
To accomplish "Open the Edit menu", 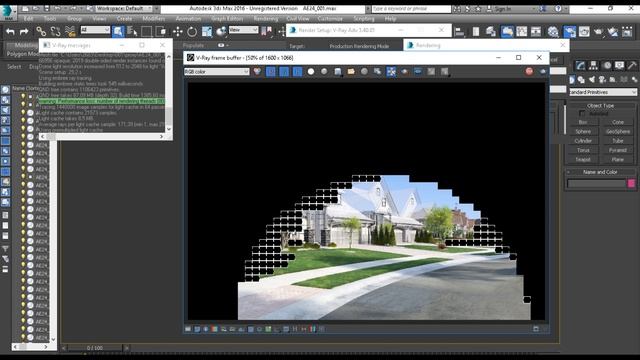I will click(x=29, y=19).
